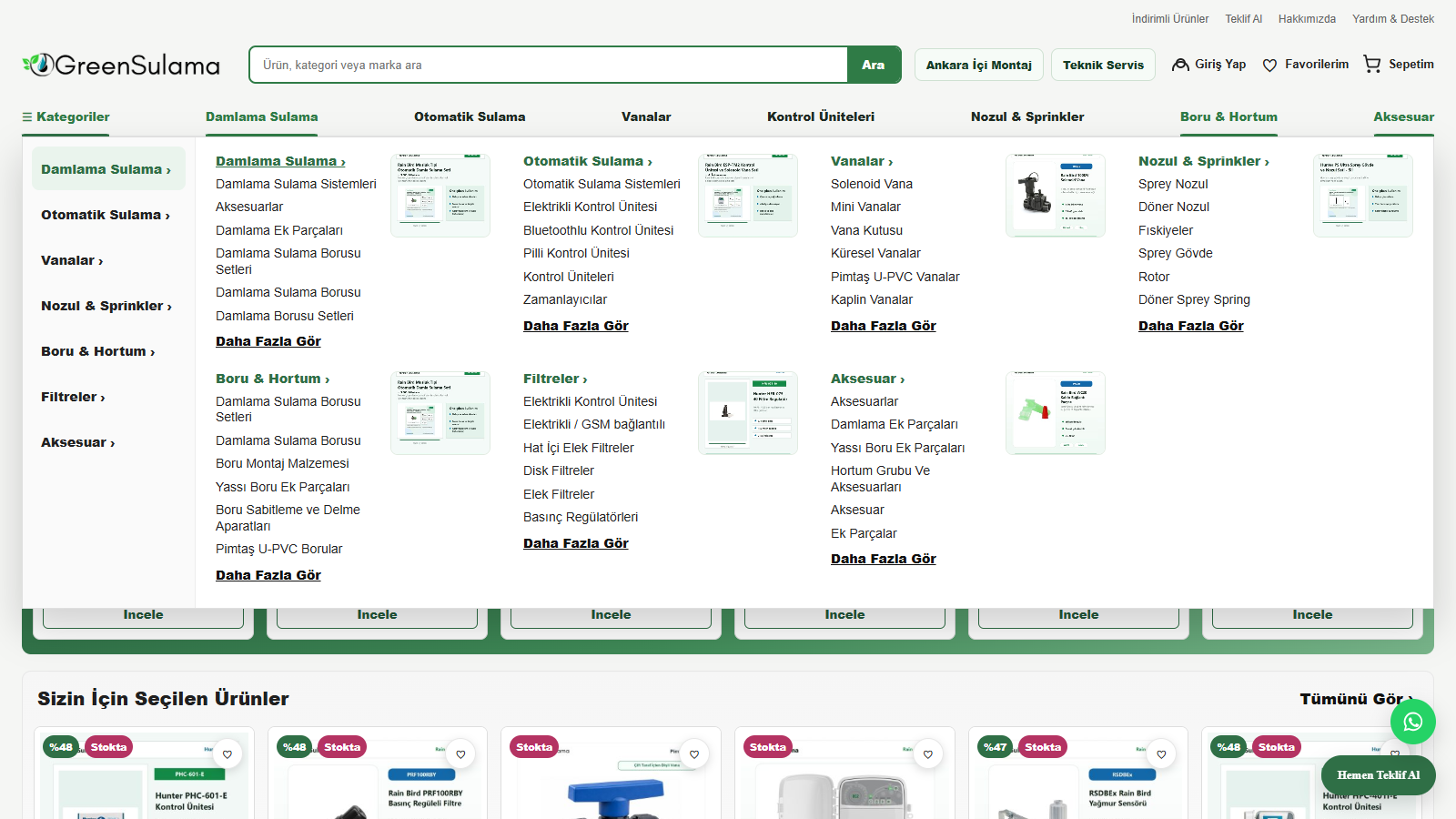Select Damlama Sulama in top navigation
Viewport: 1456px width, 819px height.
262,117
